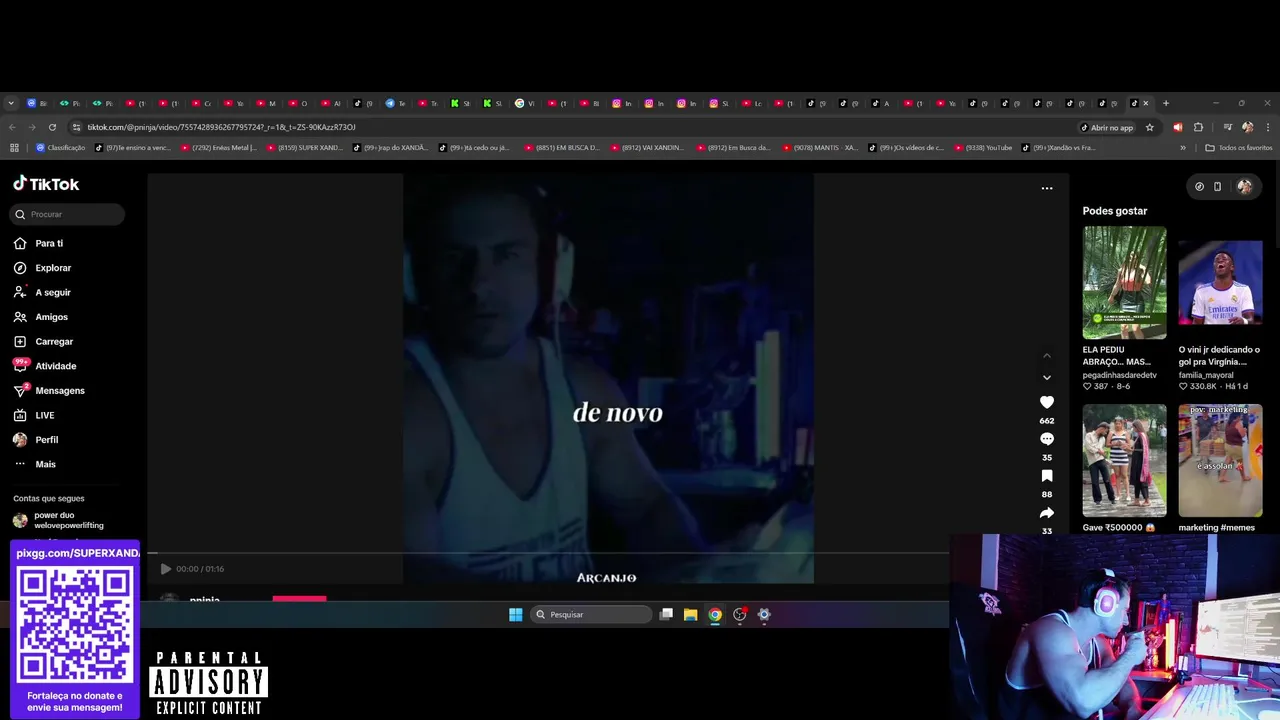Click the phone app icon in pill
Viewport: 1280px width, 720px height.
(1217, 186)
